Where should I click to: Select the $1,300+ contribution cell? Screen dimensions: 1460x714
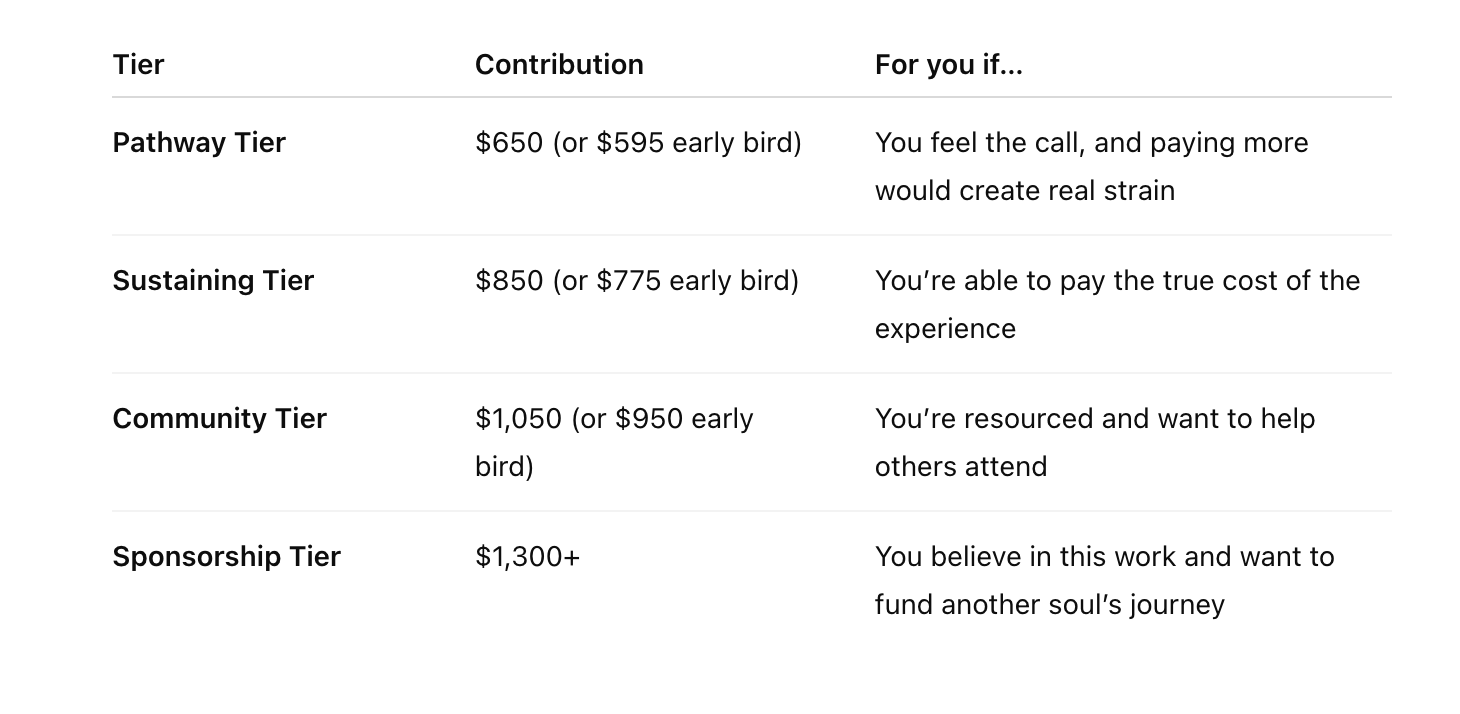pos(527,557)
